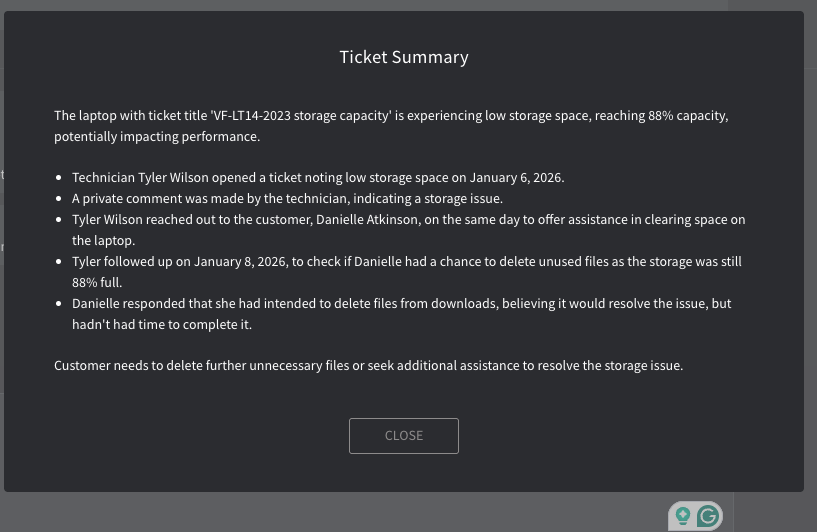Screen dimensions: 817x532
Task: Click the Grammarly lightbulb suggestions icon
Action: pyautogui.click(x=683, y=516)
